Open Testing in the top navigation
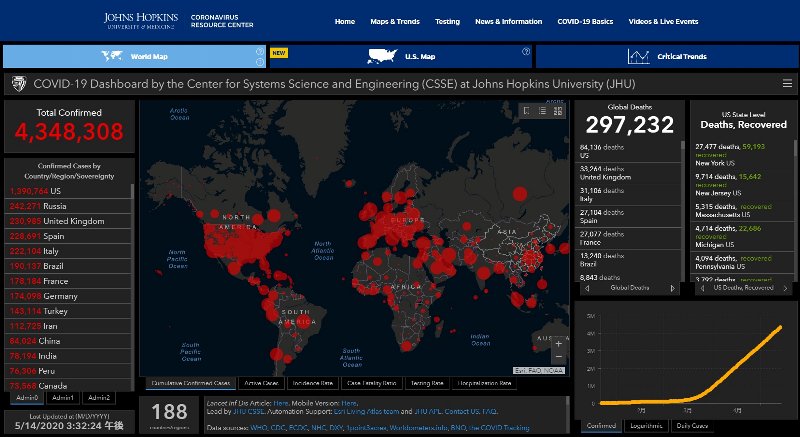Image resolution: width=800 pixels, height=437 pixels. tap(447, 21)
